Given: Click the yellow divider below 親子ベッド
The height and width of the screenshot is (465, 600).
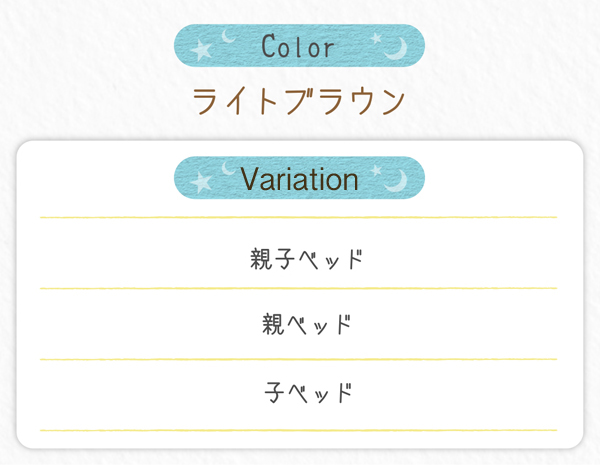Looking at the screenshot, I should (x=298, y=288).
